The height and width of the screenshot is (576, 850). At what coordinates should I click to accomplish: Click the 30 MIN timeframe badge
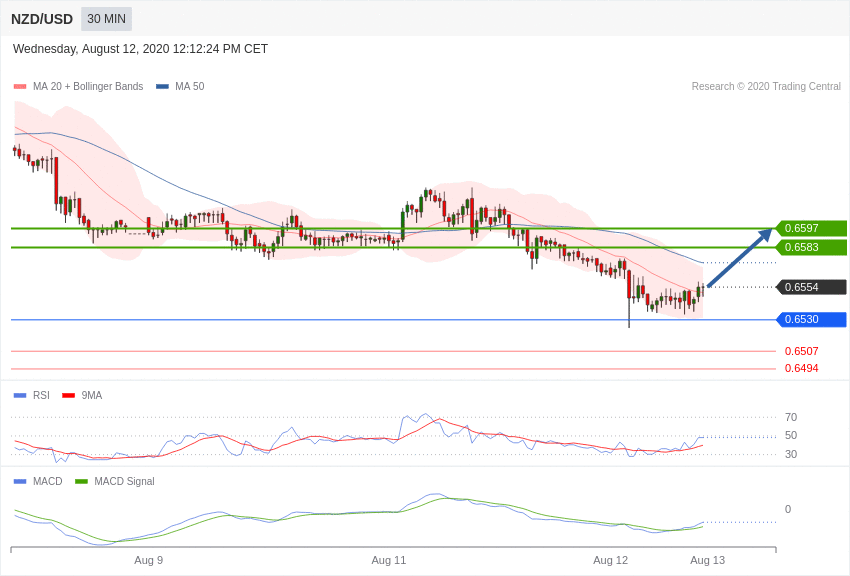106,19
